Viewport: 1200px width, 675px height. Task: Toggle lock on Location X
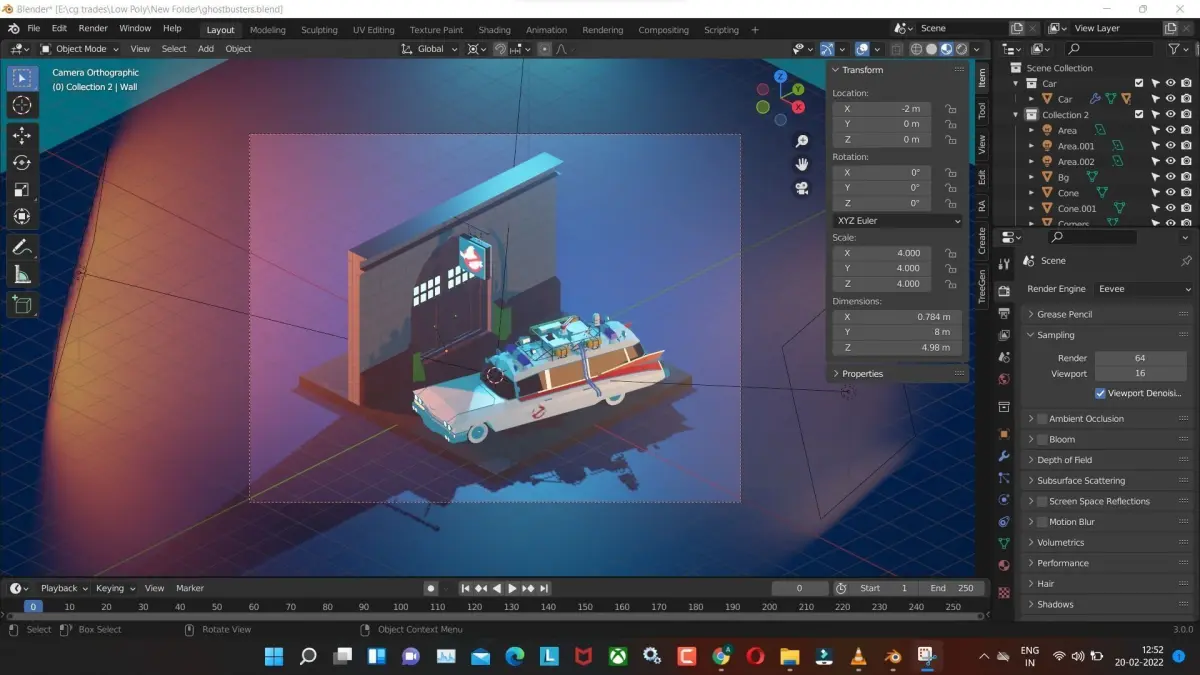pos(951,109)
